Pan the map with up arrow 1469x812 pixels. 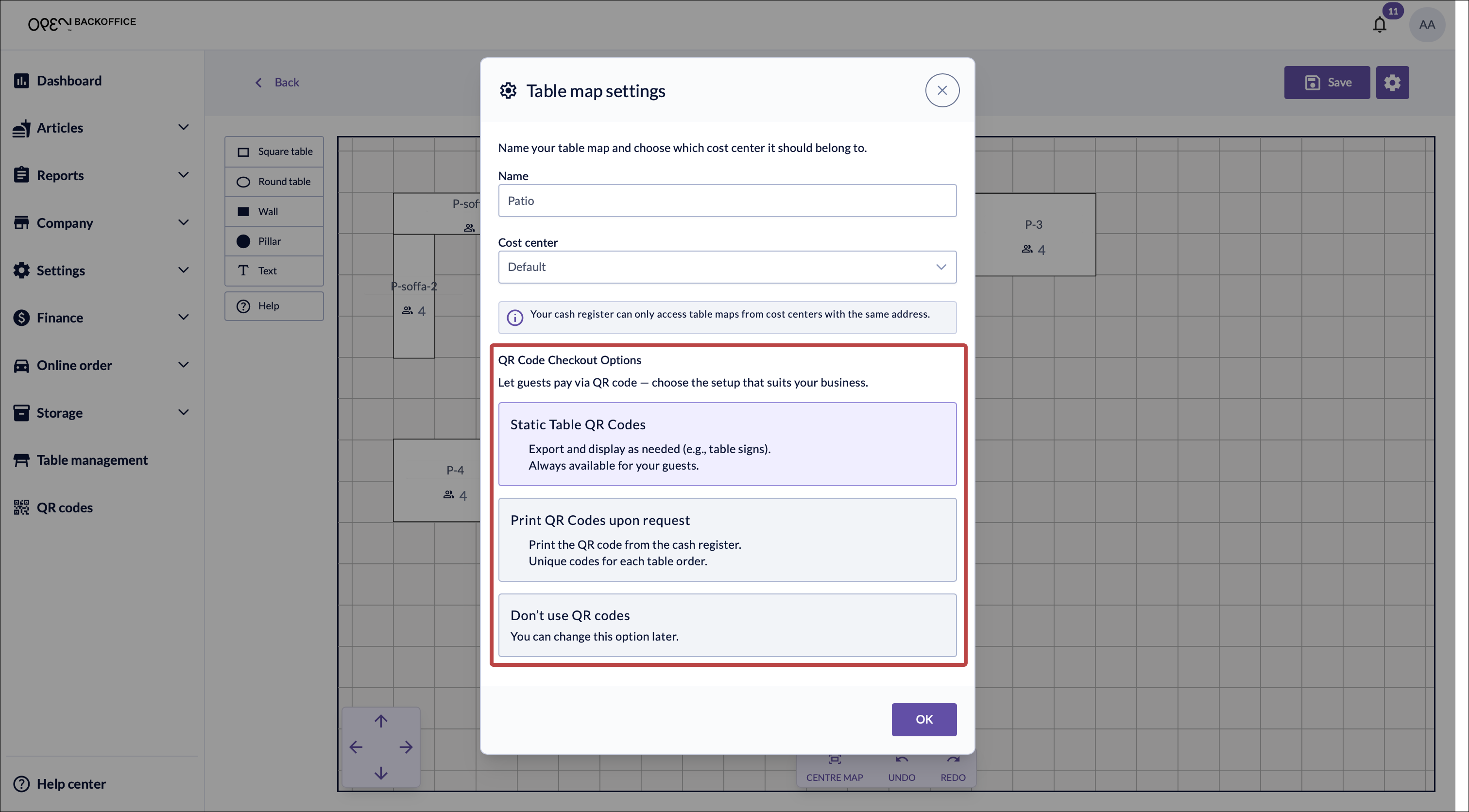[x=381, y=721]
